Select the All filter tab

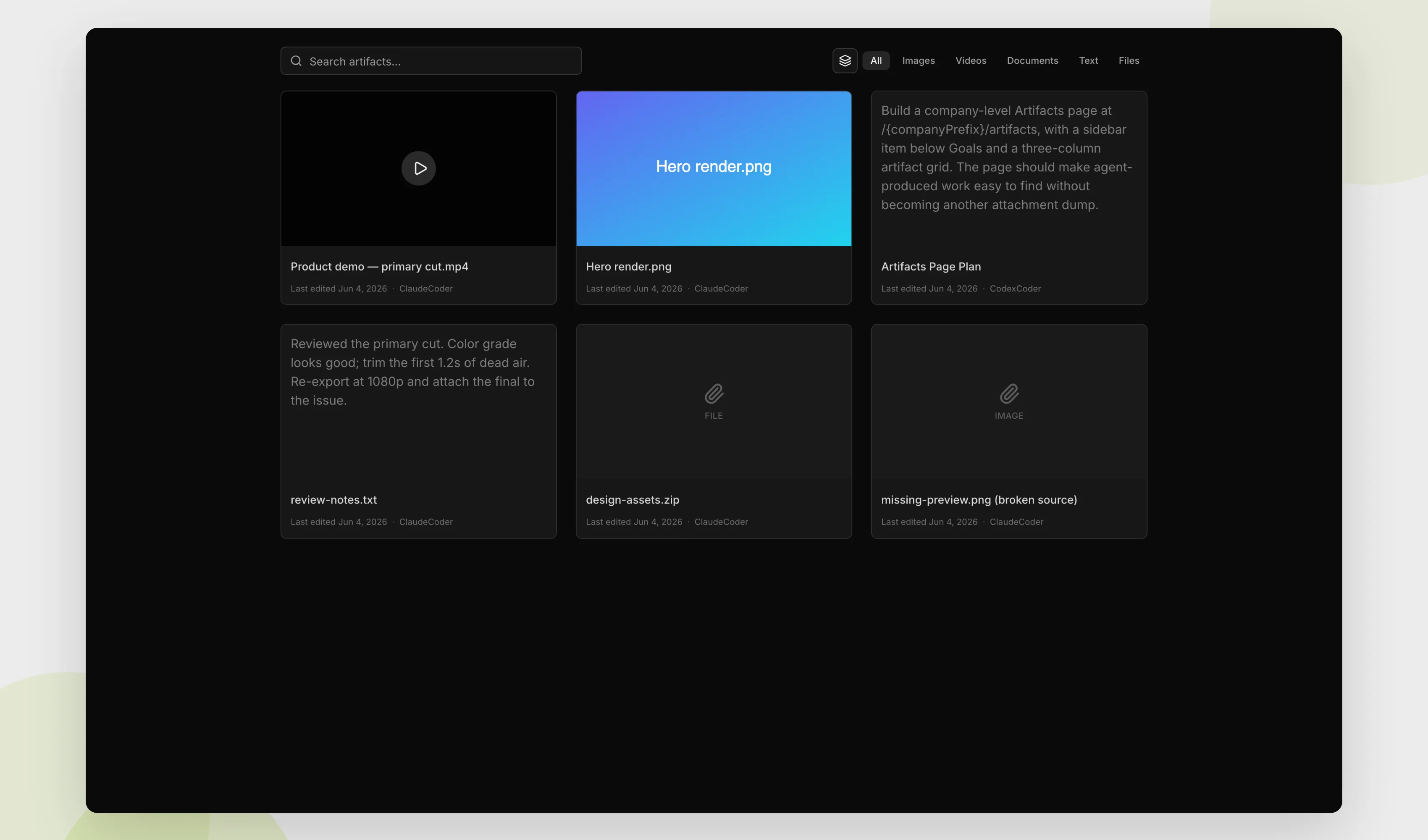coord(876,60)
